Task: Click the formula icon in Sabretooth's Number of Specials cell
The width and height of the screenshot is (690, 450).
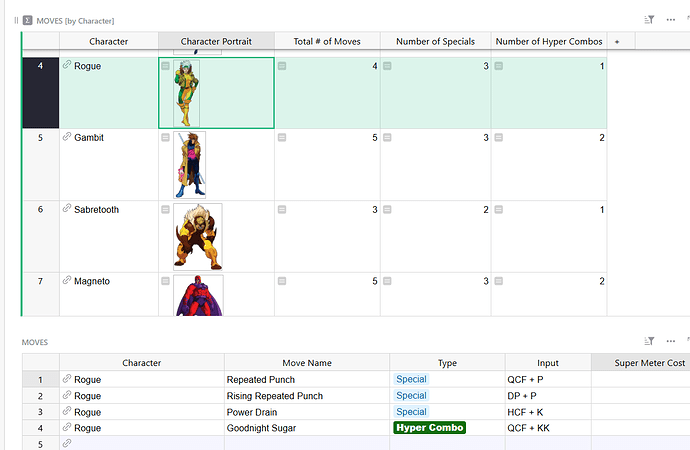Action: click(387, 209)
